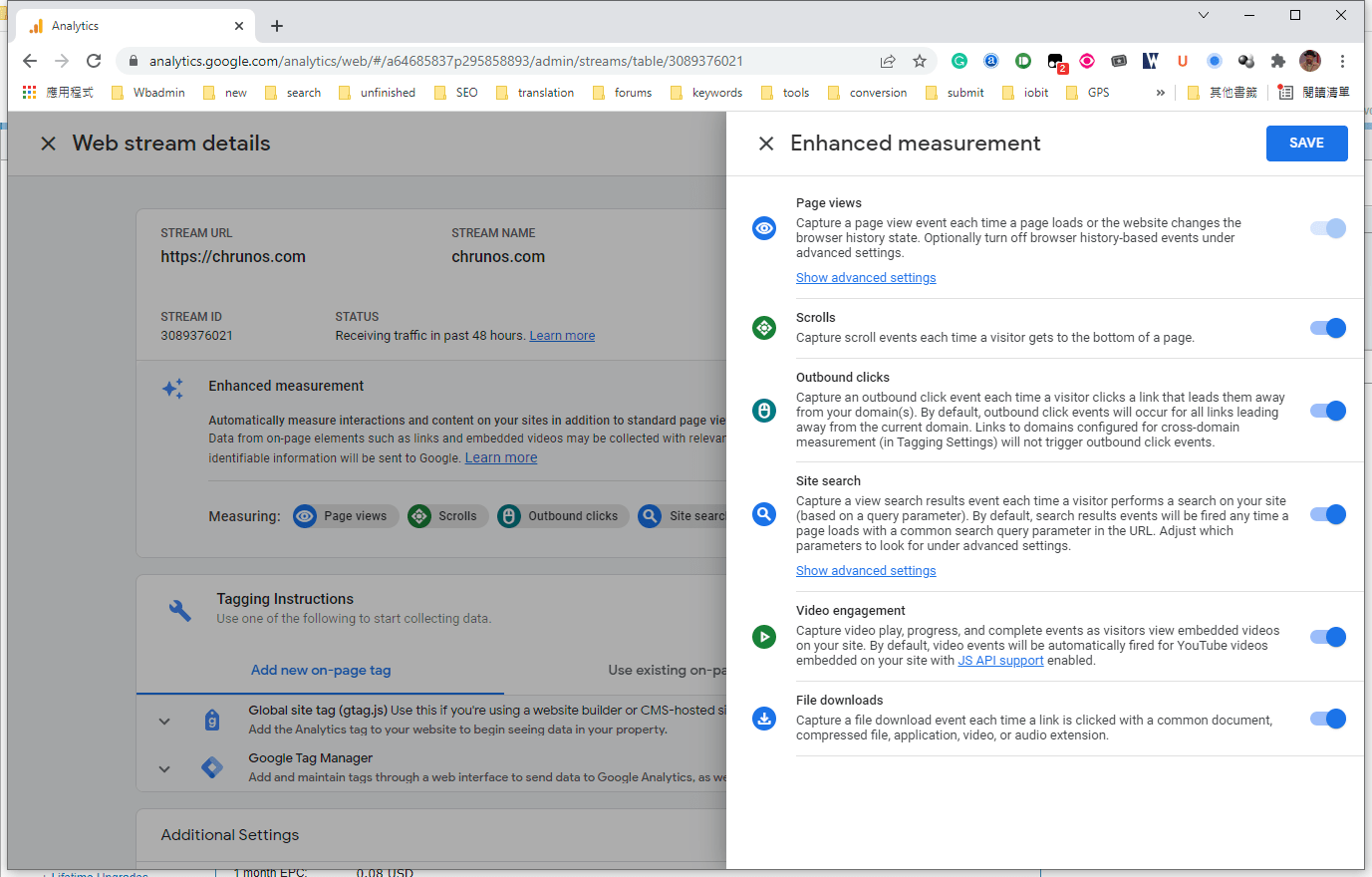
Task: Open Show advanced settings under Site search
Action: [866, 570]
